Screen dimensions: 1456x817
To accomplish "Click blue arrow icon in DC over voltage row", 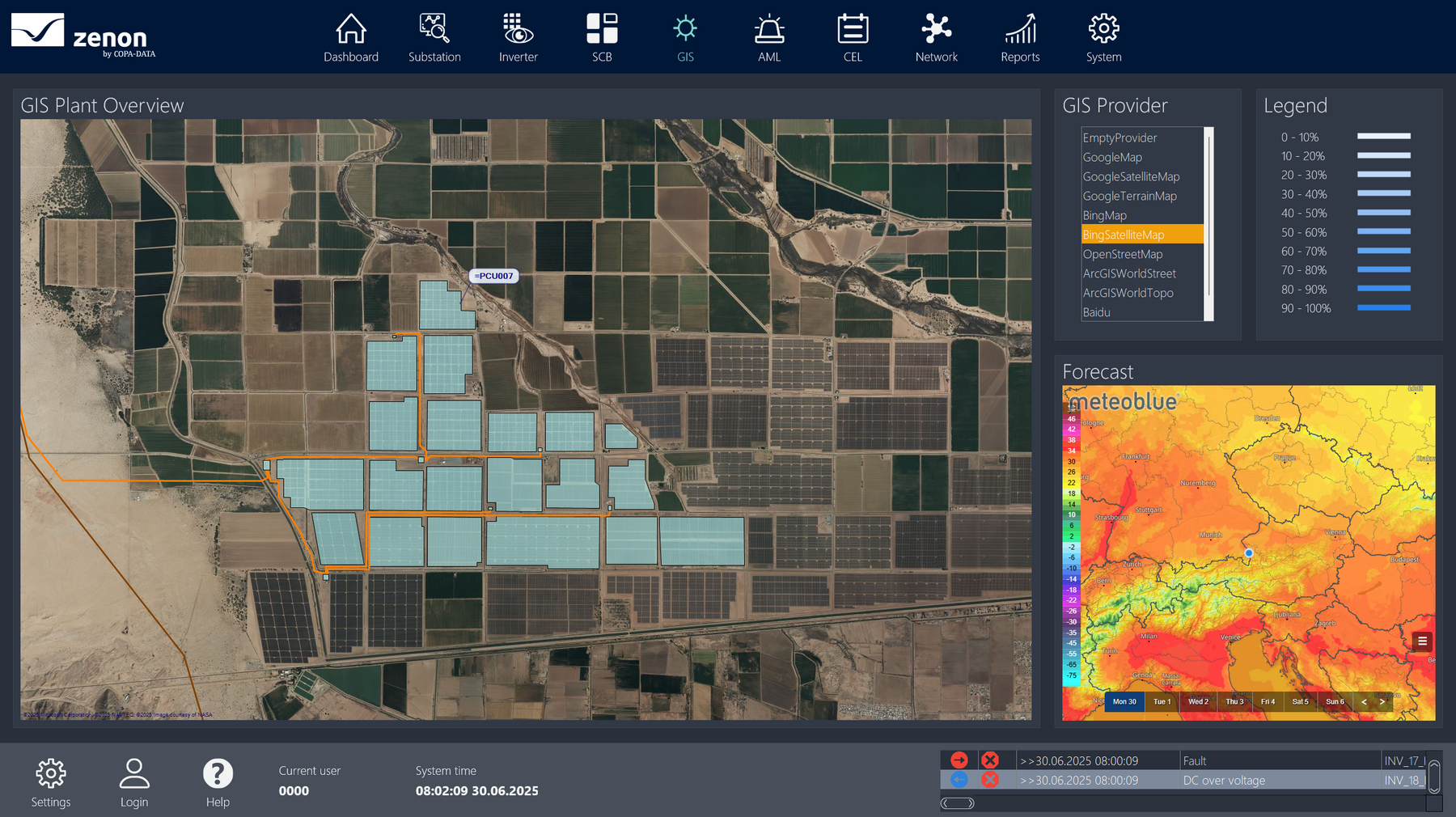I will pos(959,780).
